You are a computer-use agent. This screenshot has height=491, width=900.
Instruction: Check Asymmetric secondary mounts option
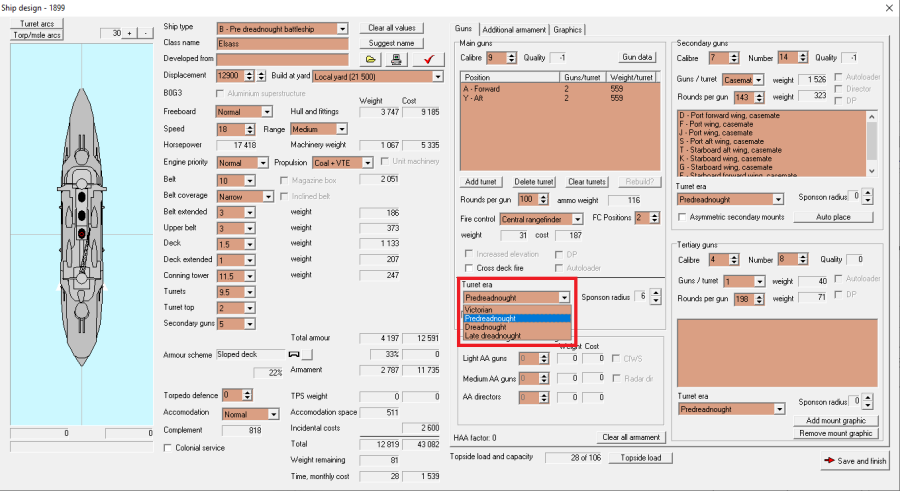pyautogui.click(x=682, y=217)
